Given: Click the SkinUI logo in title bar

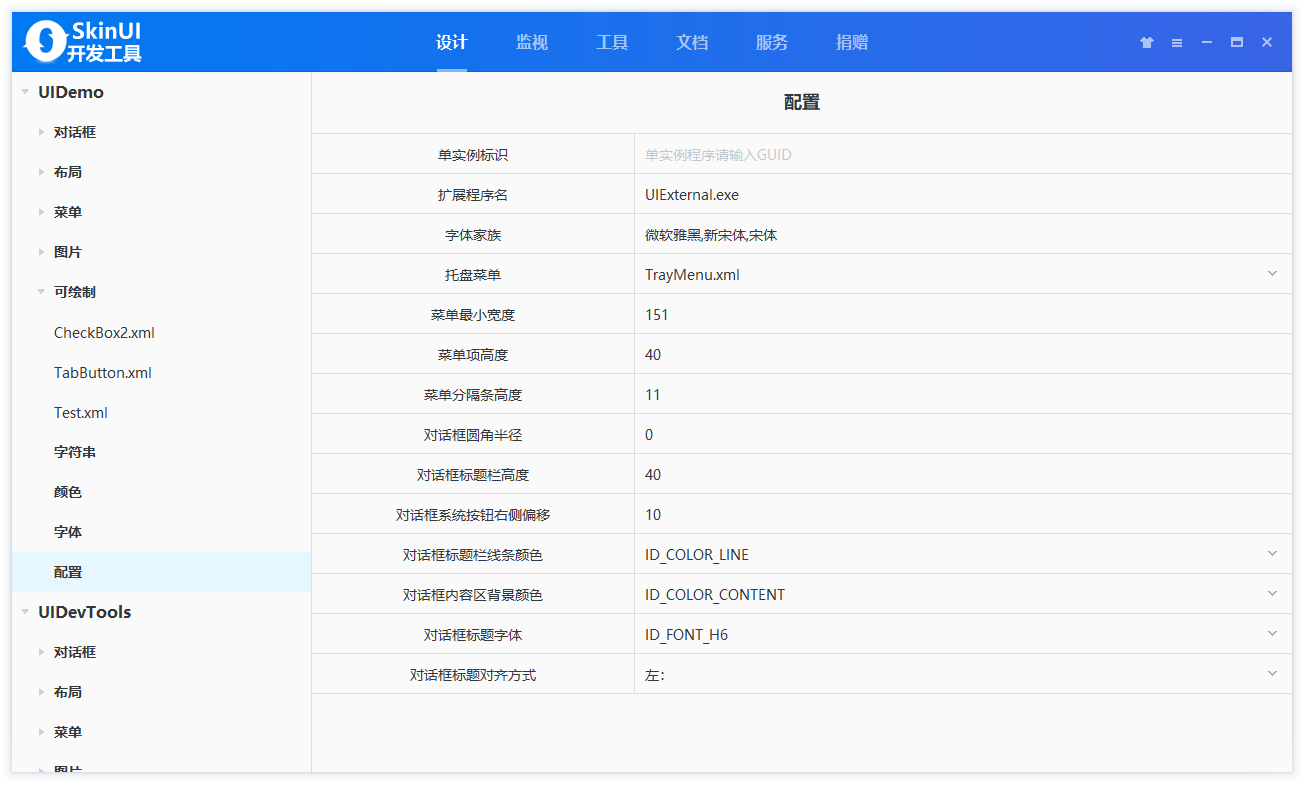Looking at the screenshot, I should 84,42.
